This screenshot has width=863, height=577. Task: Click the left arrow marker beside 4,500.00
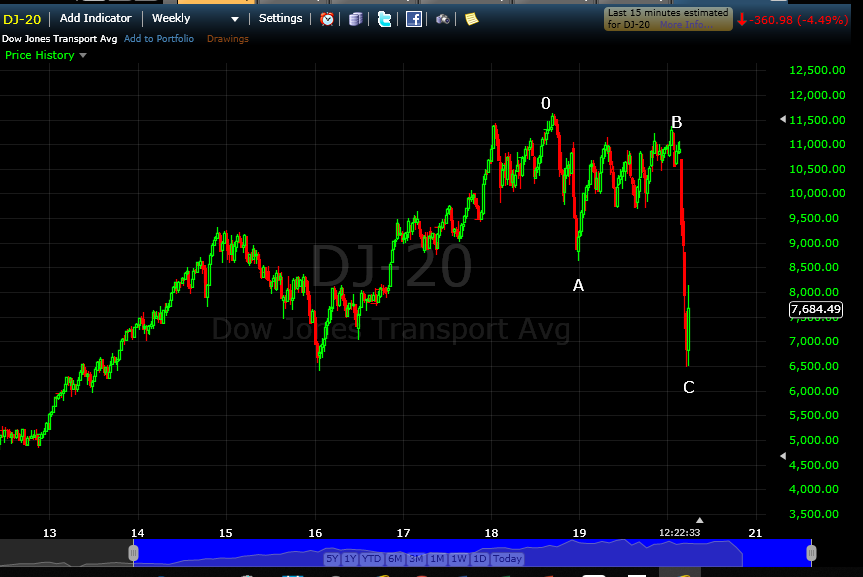(x=783, y=456)
